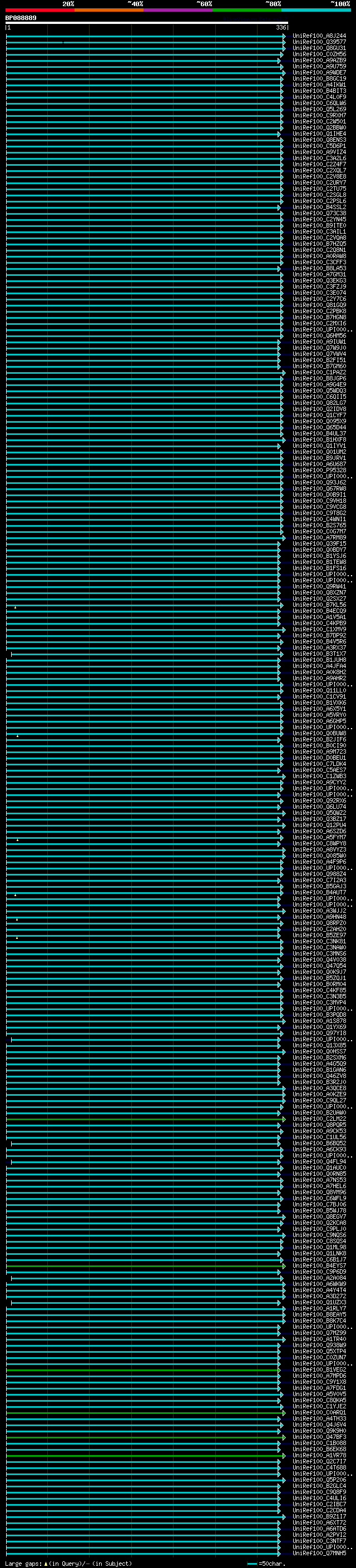The width and height of the screenshot is (356, 1568).
Task: Click the green alignment bar for UniRef100_C0ARQ1
Action: 145,1413
